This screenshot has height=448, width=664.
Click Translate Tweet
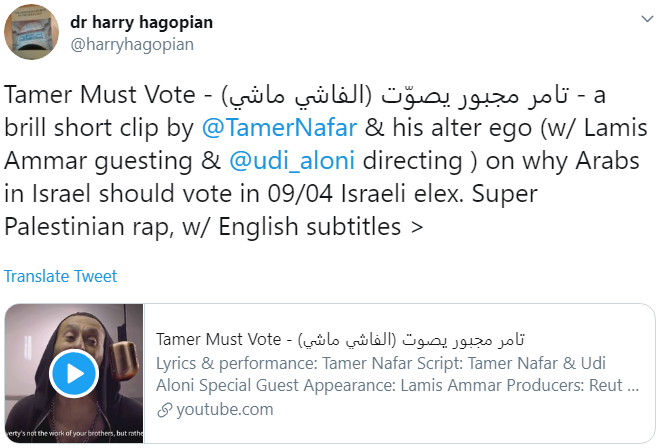61,276
